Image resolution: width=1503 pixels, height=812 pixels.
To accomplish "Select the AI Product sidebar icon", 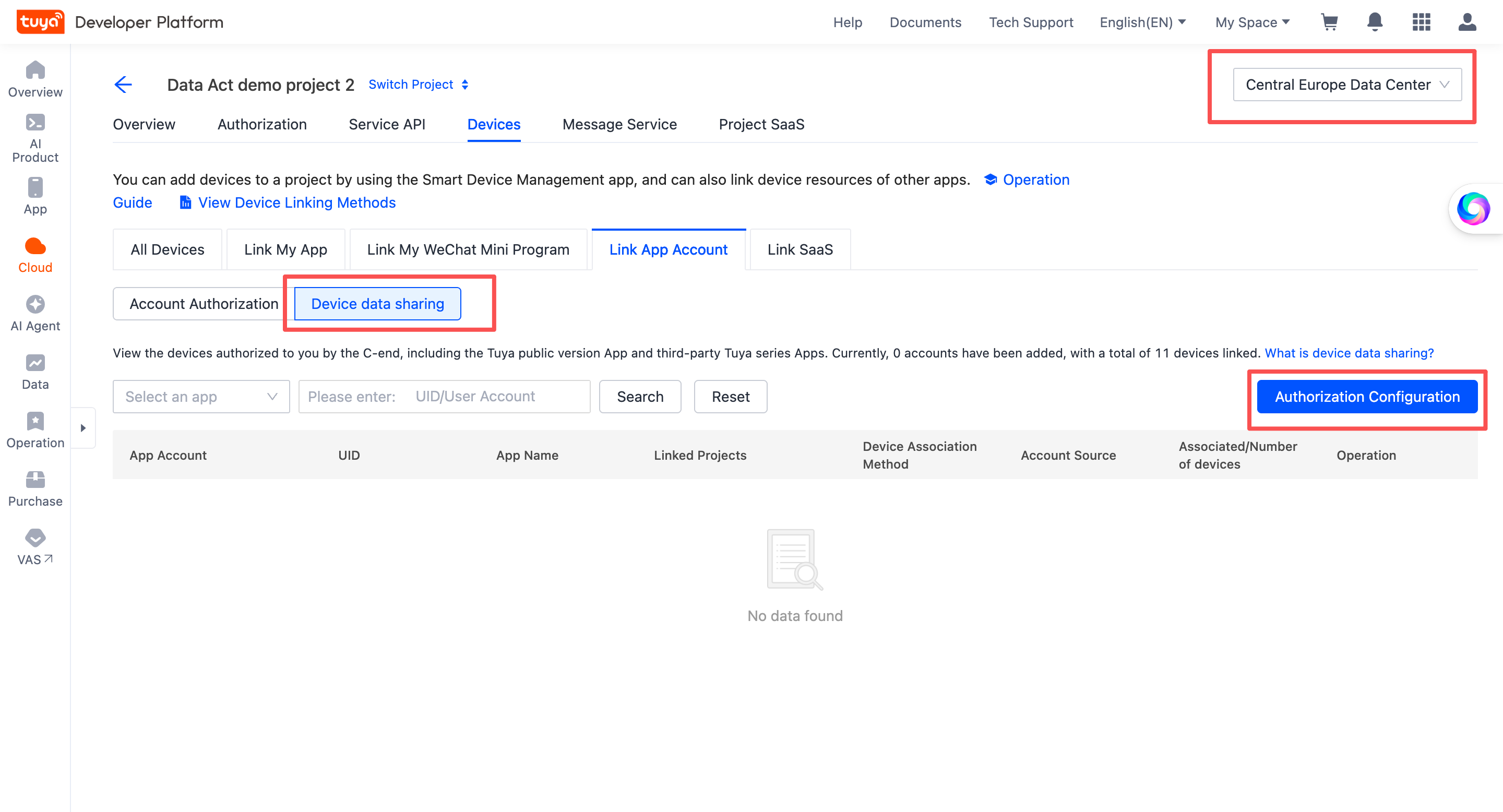I will 35,134.
